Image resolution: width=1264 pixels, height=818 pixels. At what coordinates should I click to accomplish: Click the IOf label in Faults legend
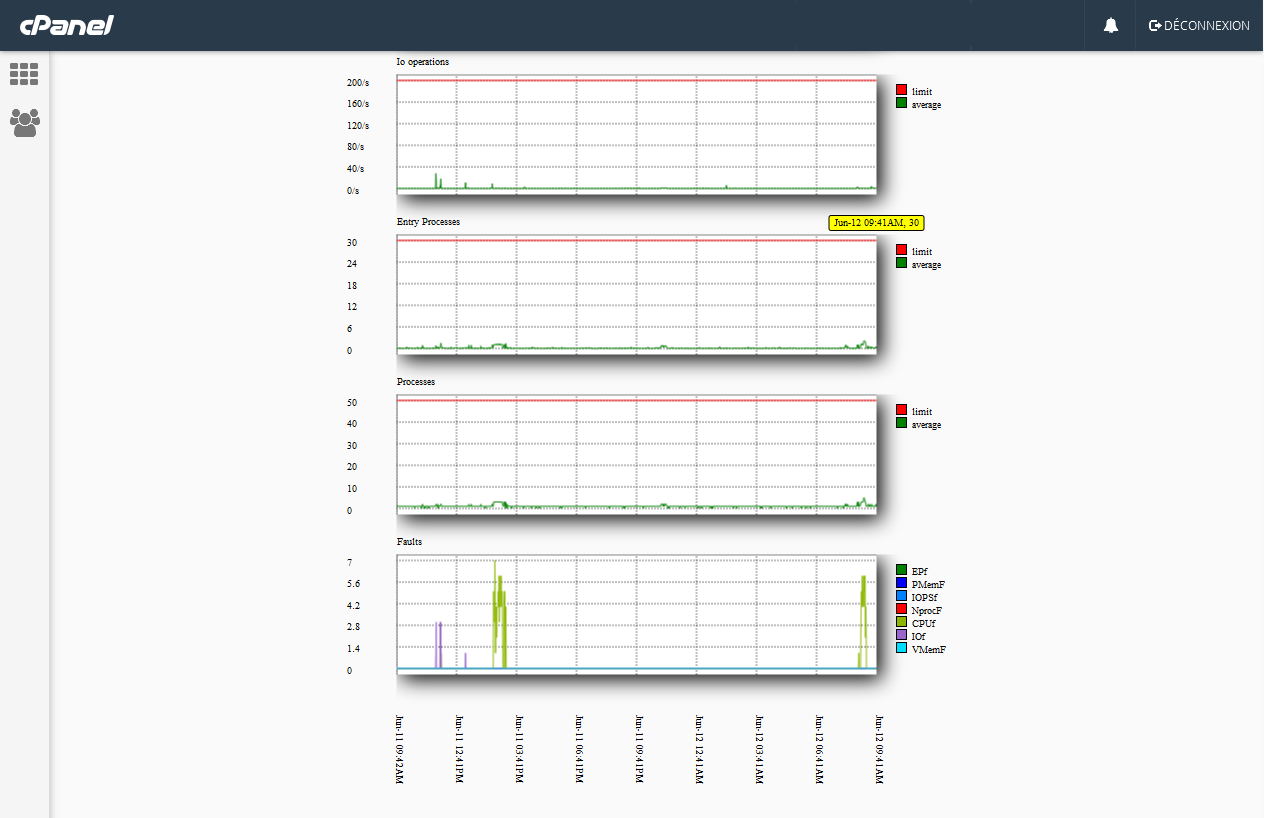(x=919, y=636)
